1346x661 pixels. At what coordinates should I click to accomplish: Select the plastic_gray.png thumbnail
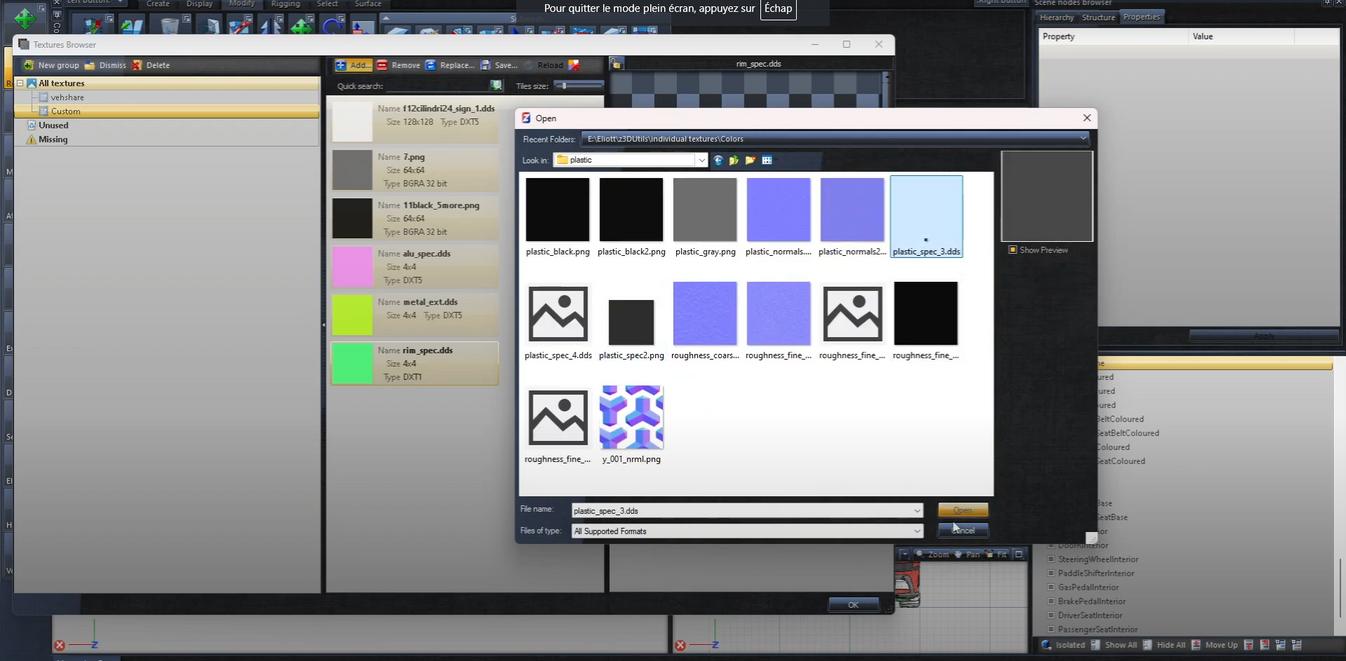click(704, 211)
